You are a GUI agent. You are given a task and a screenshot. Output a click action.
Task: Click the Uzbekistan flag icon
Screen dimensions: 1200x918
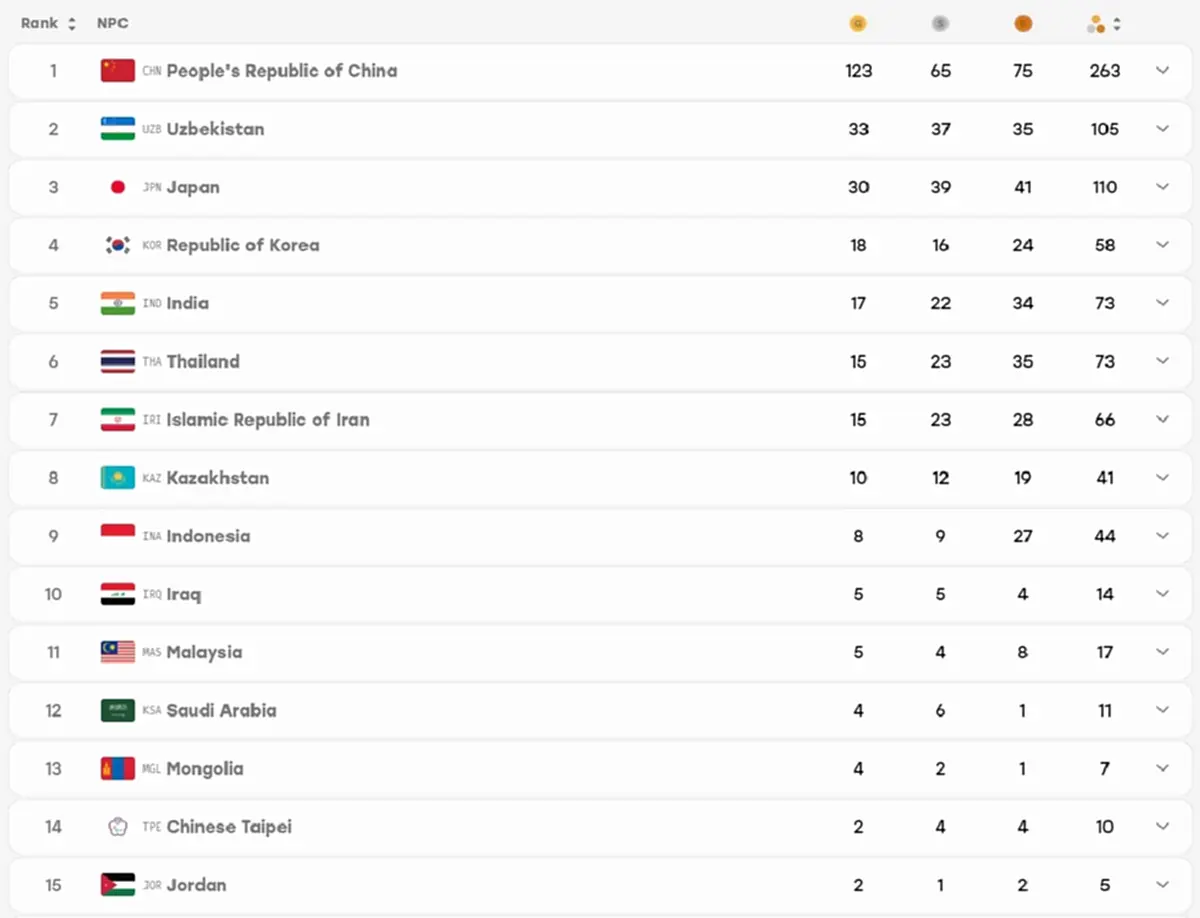117,129
